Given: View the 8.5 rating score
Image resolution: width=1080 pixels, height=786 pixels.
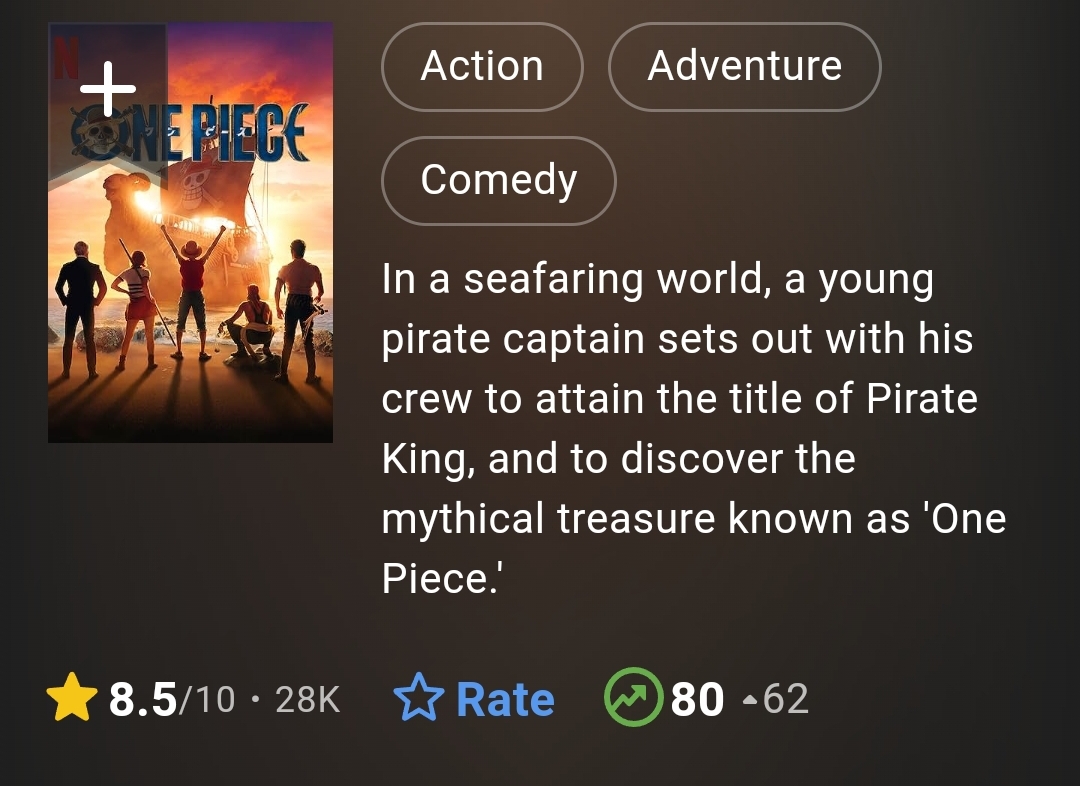Looking at the screenshot, I should pos(143,700).
